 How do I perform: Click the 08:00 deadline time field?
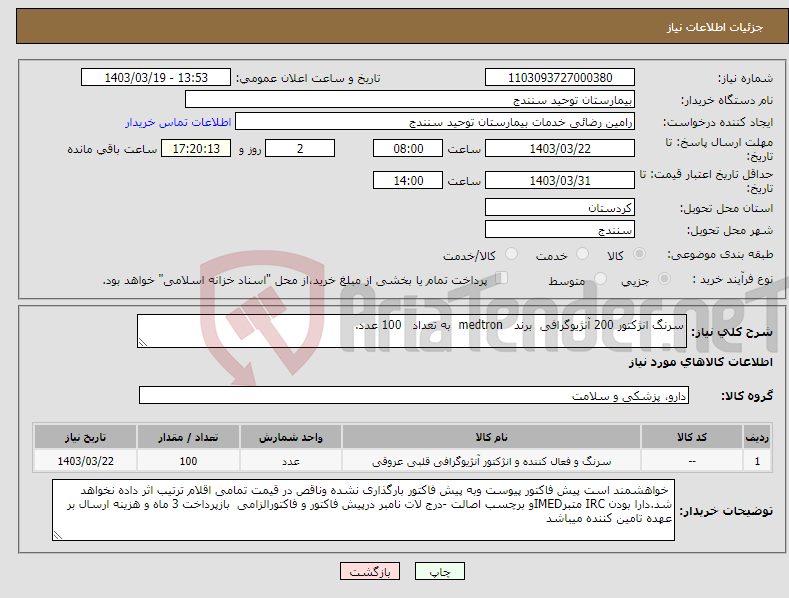pos(408,148)
